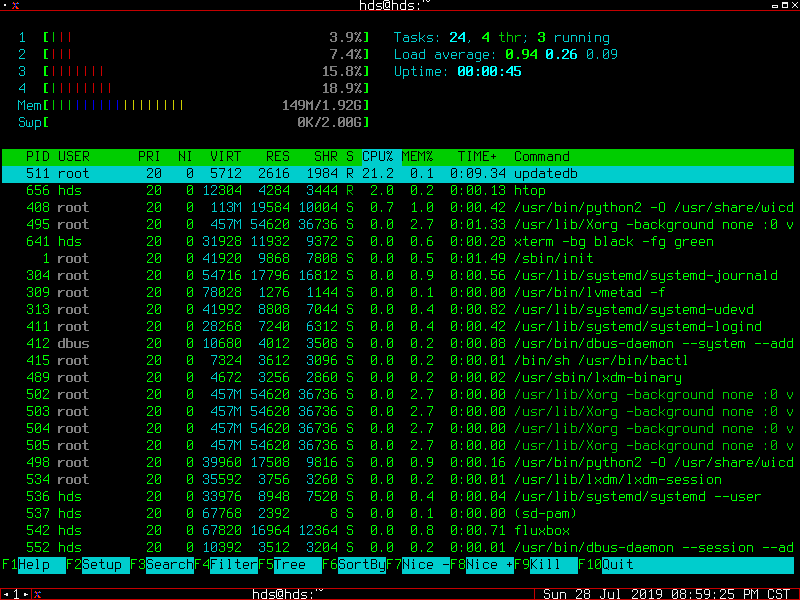The height and width of the screenshot is (600, 800).
Task: Toggle F5 Tree view
Action: [290, 565]
